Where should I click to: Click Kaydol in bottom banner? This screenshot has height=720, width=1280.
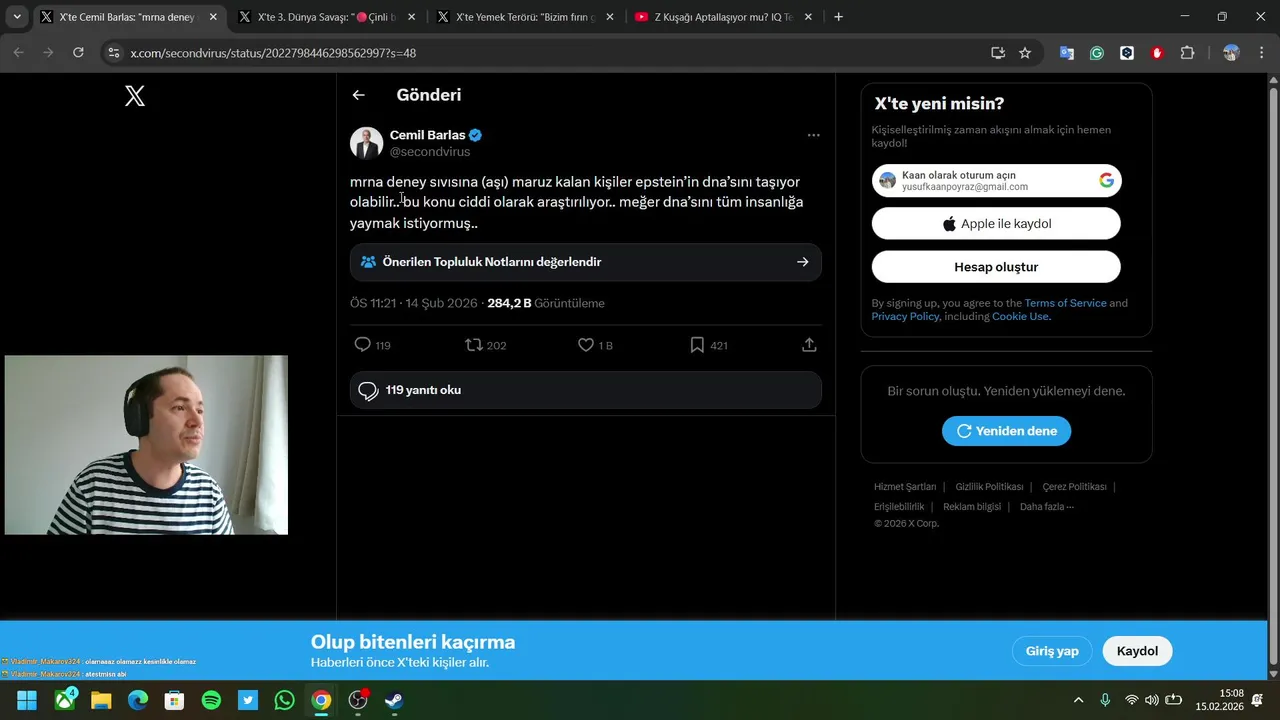[1137, 651]
